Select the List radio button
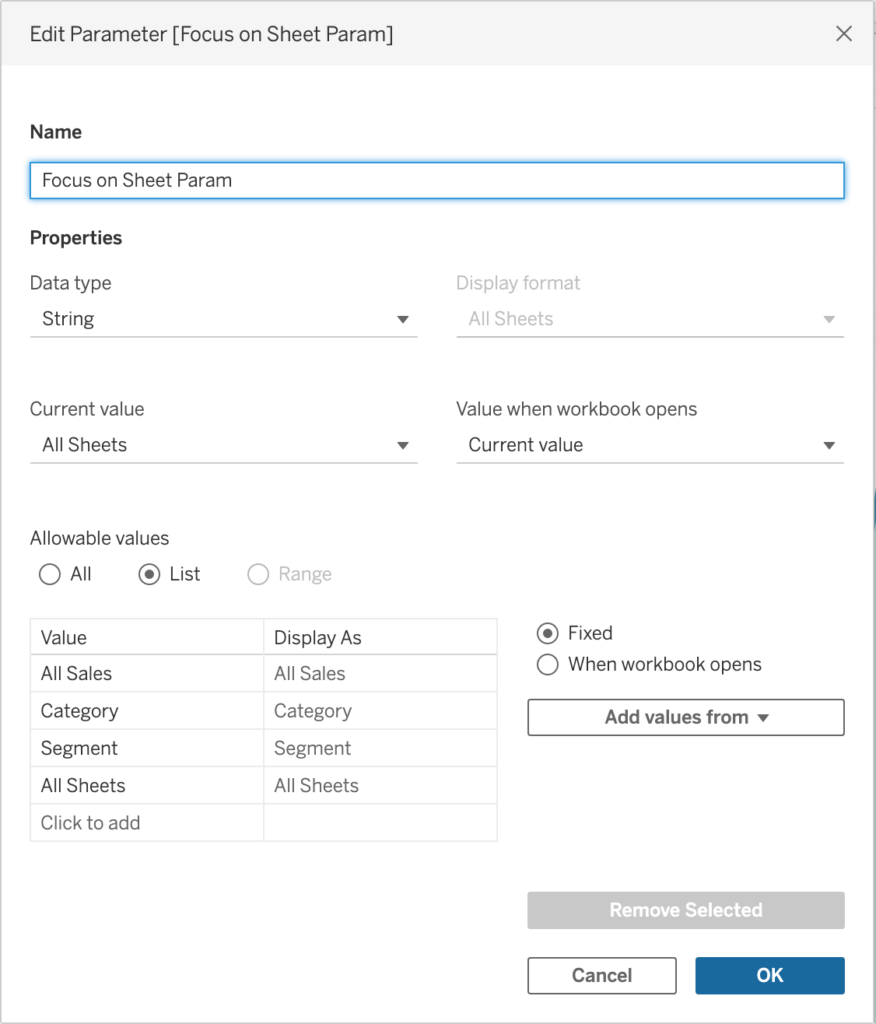 (150, 575)
